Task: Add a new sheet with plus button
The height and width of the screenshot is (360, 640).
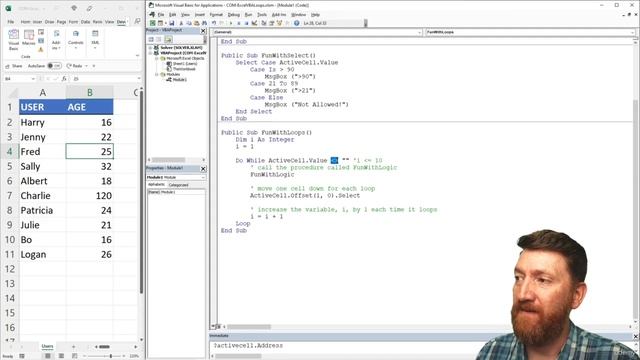Action: click(x=73, y=347)
